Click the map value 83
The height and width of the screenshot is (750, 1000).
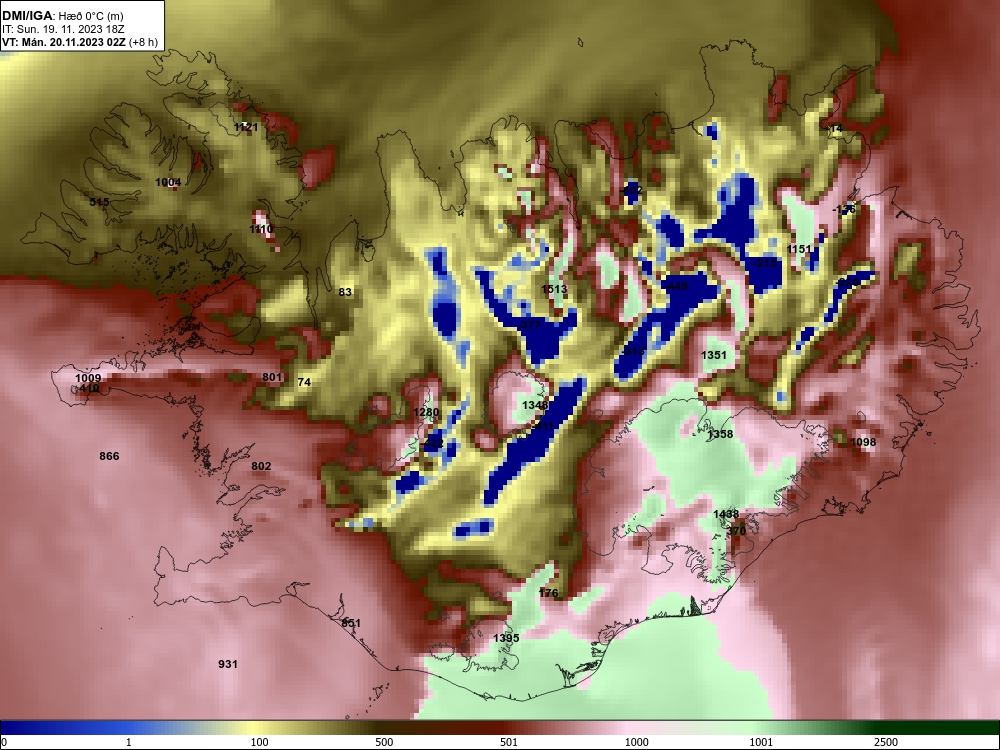click(x=345, y=292)
